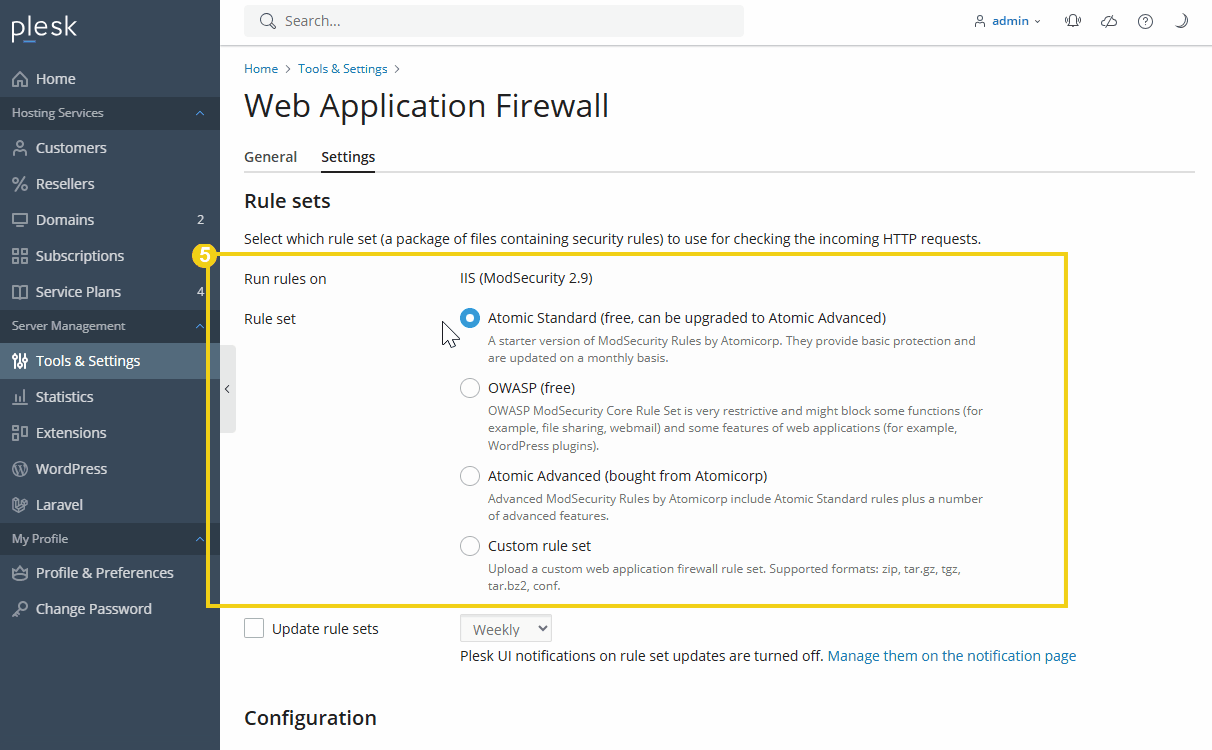Go to Home breadcrumb link
Screen dimensions: 1212x750
(x=261, y=69)
